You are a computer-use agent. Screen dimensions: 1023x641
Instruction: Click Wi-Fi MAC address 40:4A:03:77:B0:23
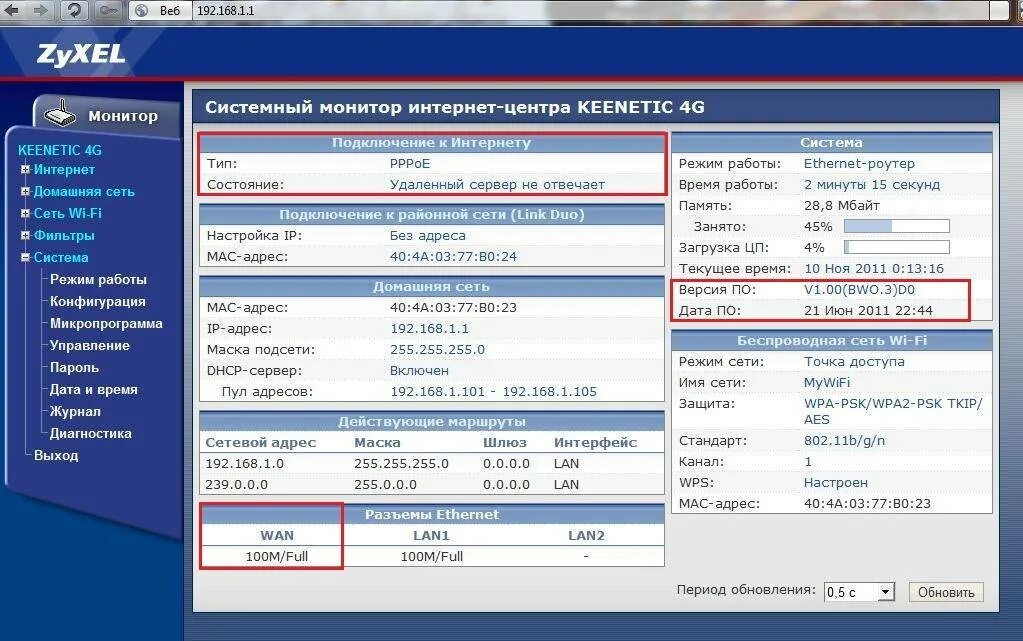pos(867,503)
